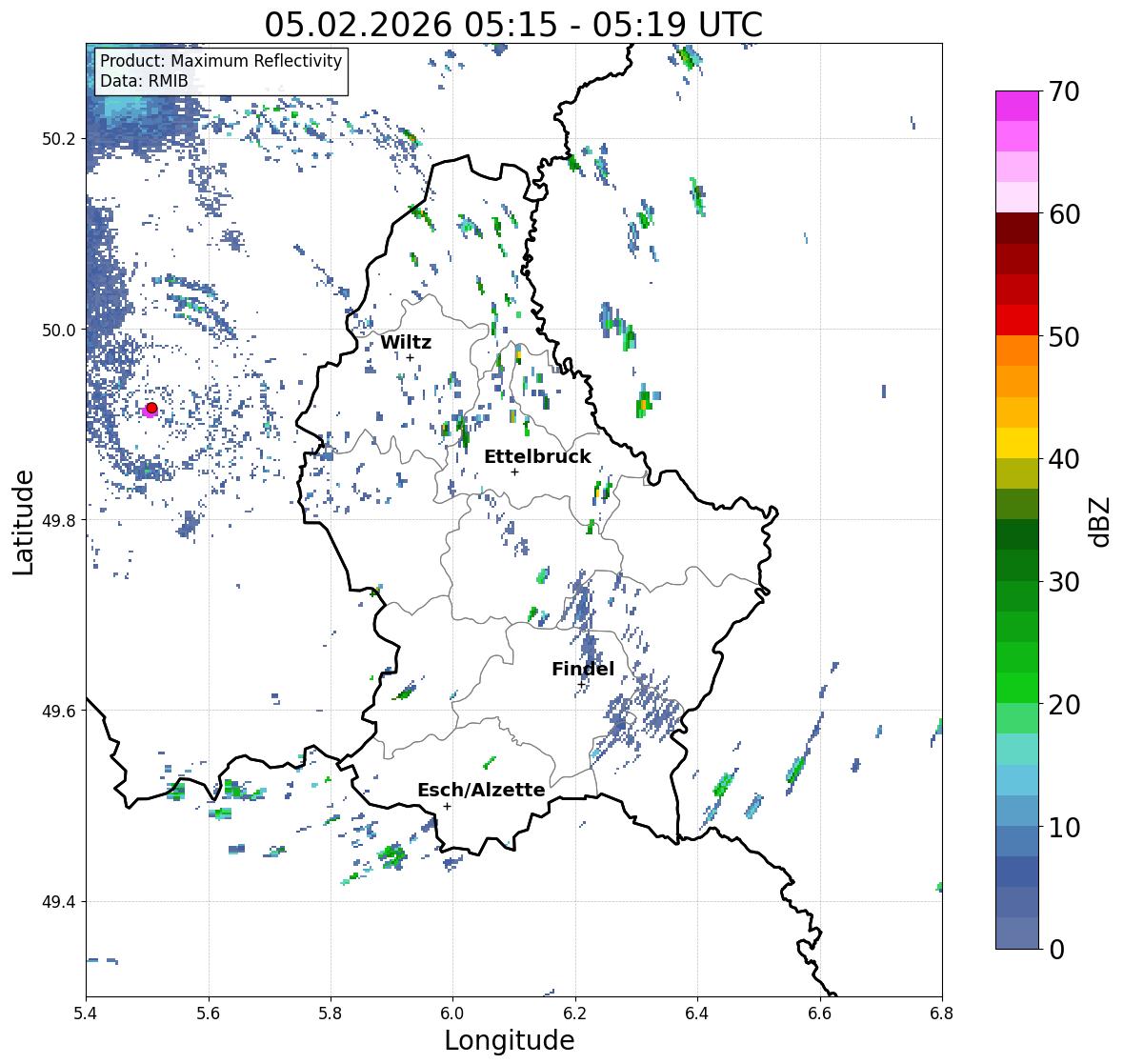Click the 6.6 longitude tick label
1123x1064 pixels.
[x=820, y=1013]
